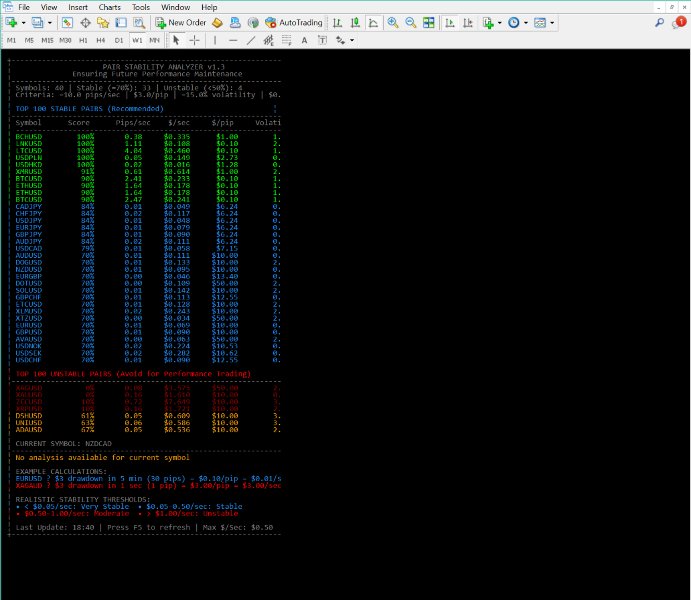Select the Cursor arrow tool
691x600 pixels.
click(176, 40)
